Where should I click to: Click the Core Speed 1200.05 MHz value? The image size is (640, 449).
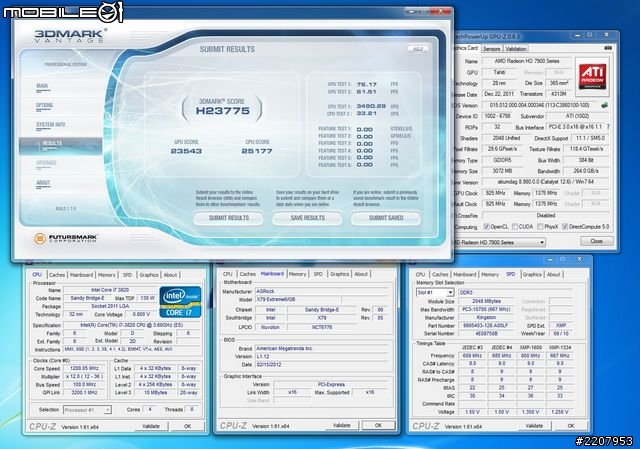[84, 368]
